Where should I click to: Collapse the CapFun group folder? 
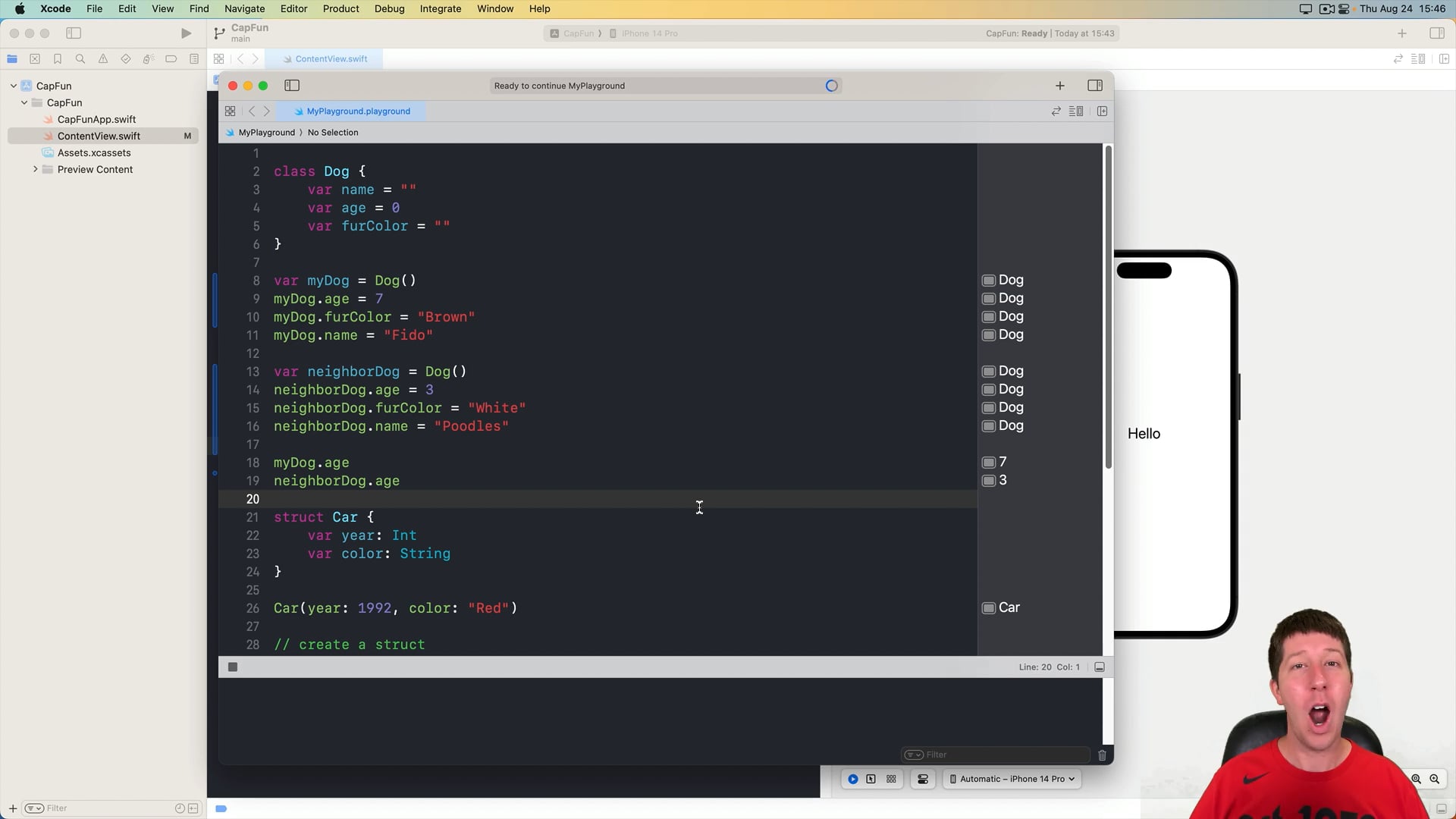coord(24,102)
